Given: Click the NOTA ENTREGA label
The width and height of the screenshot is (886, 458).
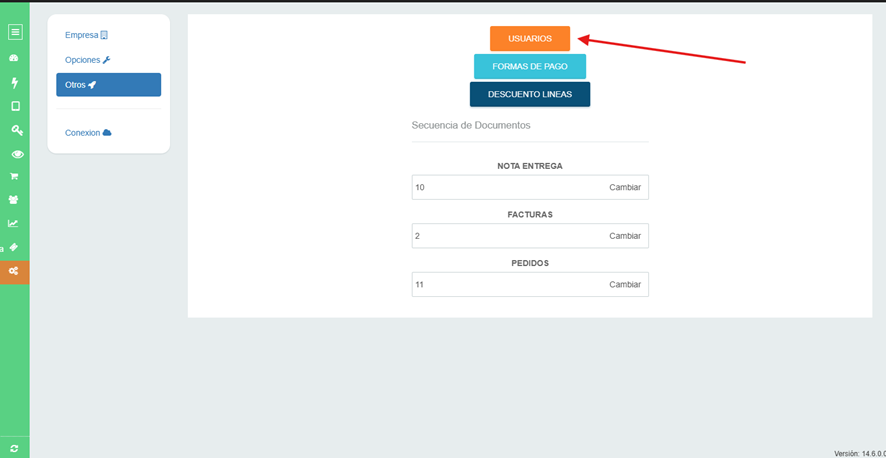Looking at the screenshot, I should point(530,166).
